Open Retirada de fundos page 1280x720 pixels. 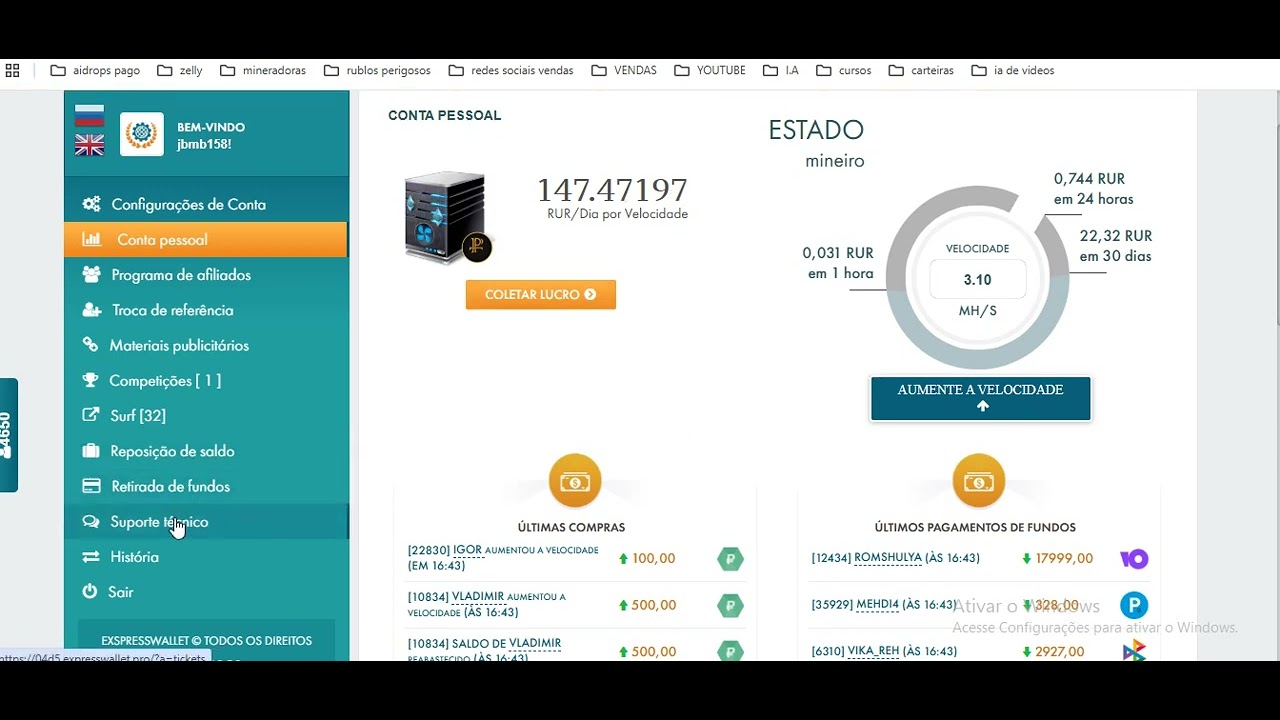click(206, 486)
